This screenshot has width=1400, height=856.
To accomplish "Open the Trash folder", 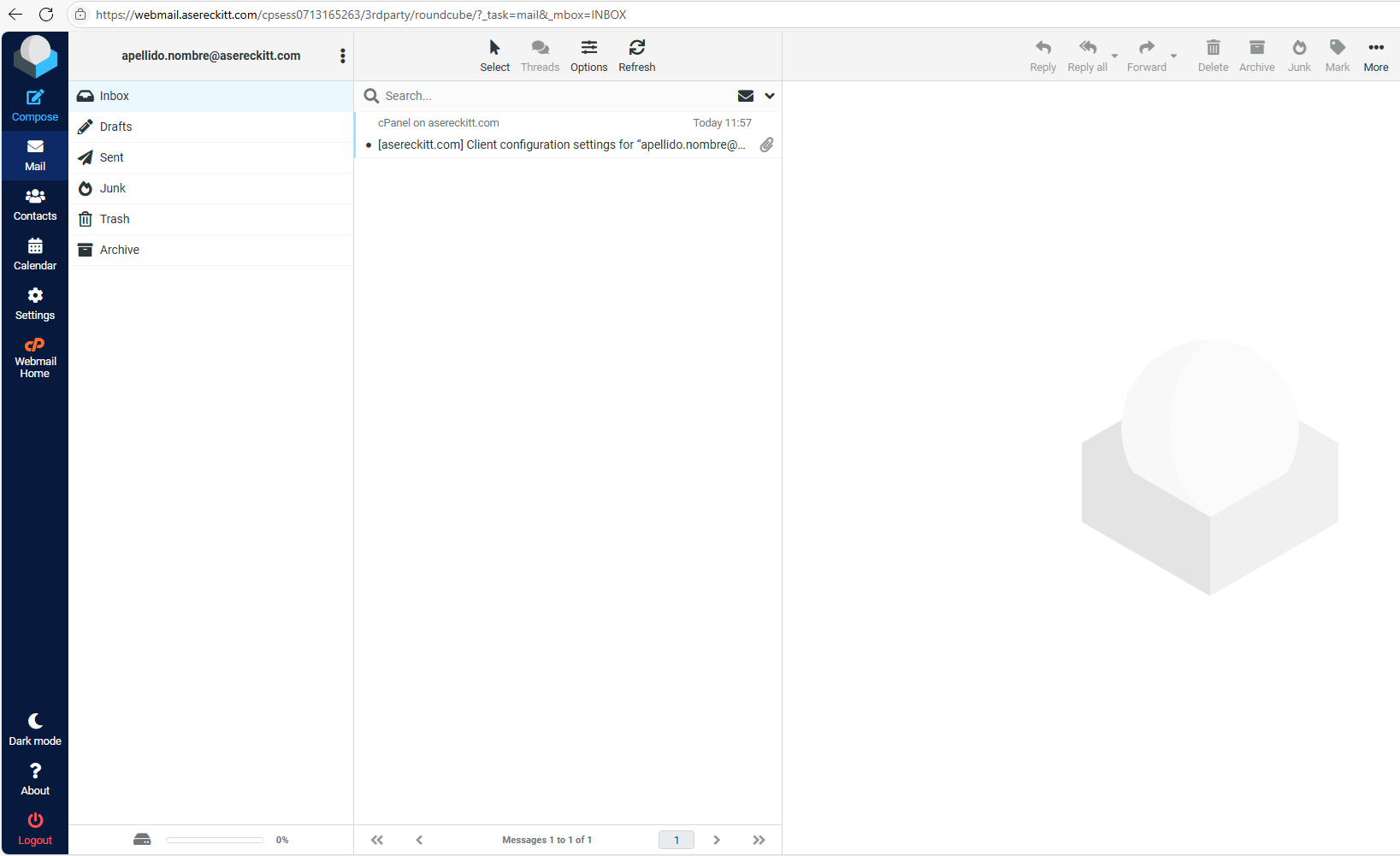I will (x=115, y=219).
